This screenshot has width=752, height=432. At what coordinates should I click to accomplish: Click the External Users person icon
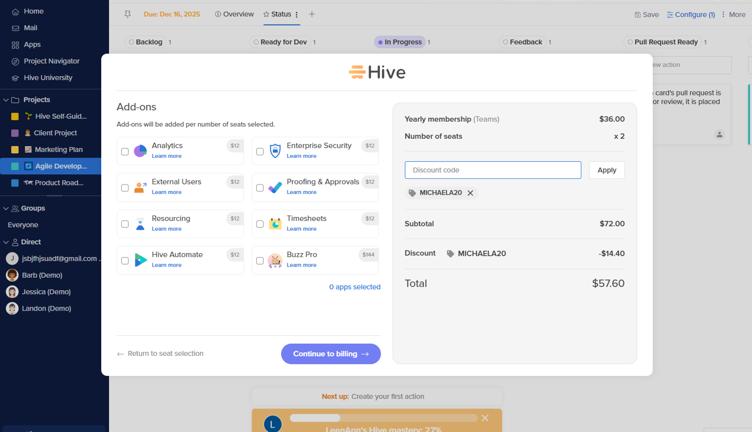pos(140,187)
